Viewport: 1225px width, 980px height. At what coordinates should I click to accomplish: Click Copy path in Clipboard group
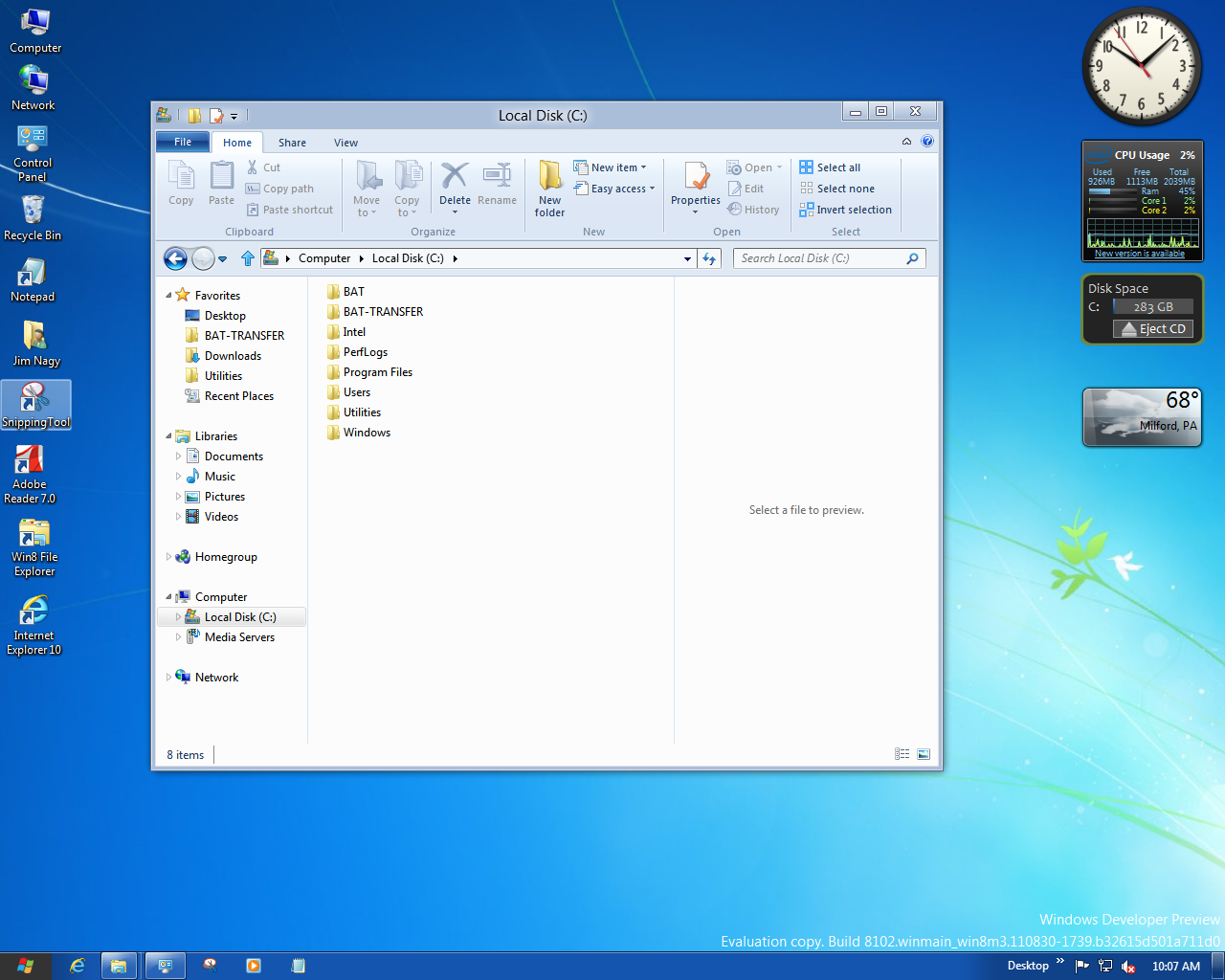click(279, 189)
